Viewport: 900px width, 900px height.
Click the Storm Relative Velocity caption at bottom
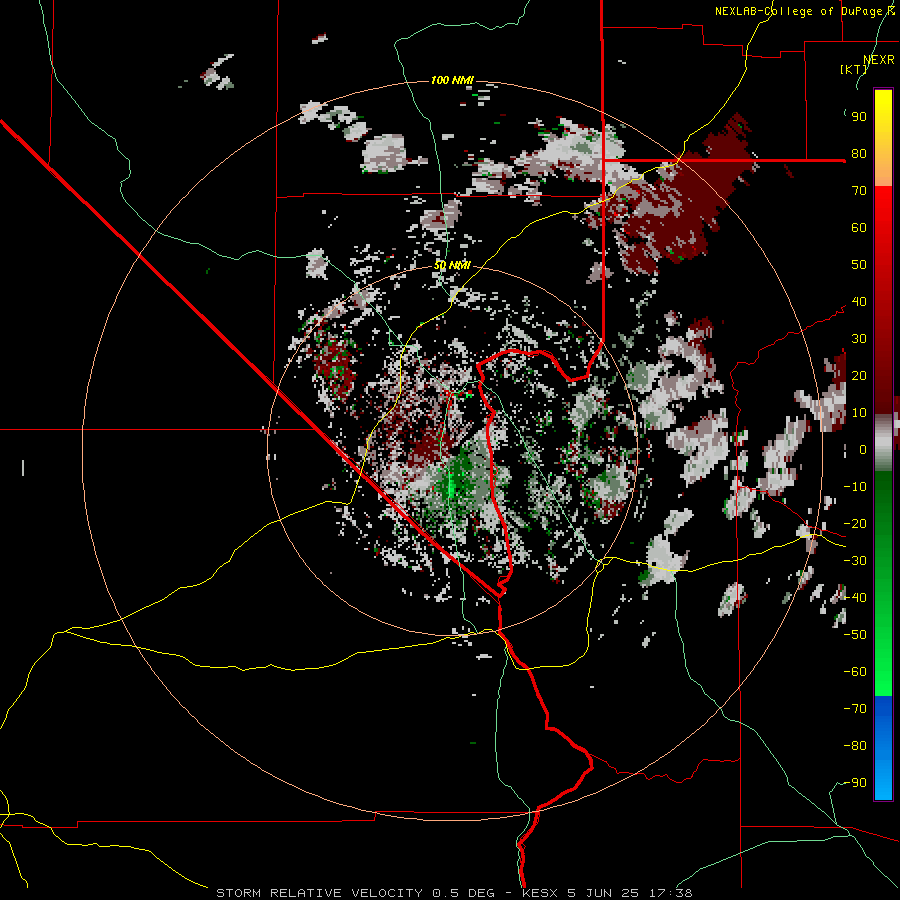[x=454, y=893]
